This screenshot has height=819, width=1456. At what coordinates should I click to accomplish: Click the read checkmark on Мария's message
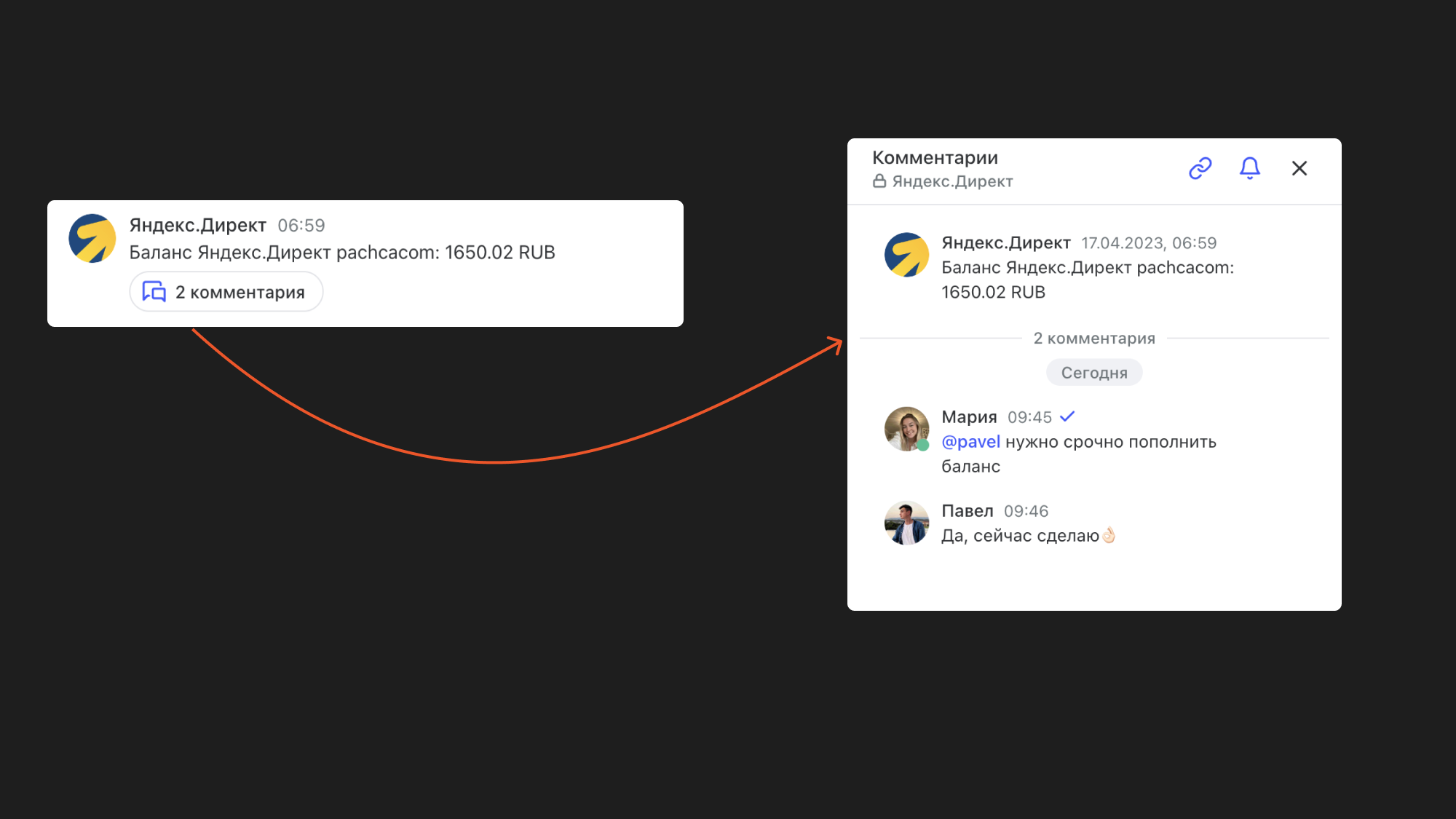[1067, 416]
